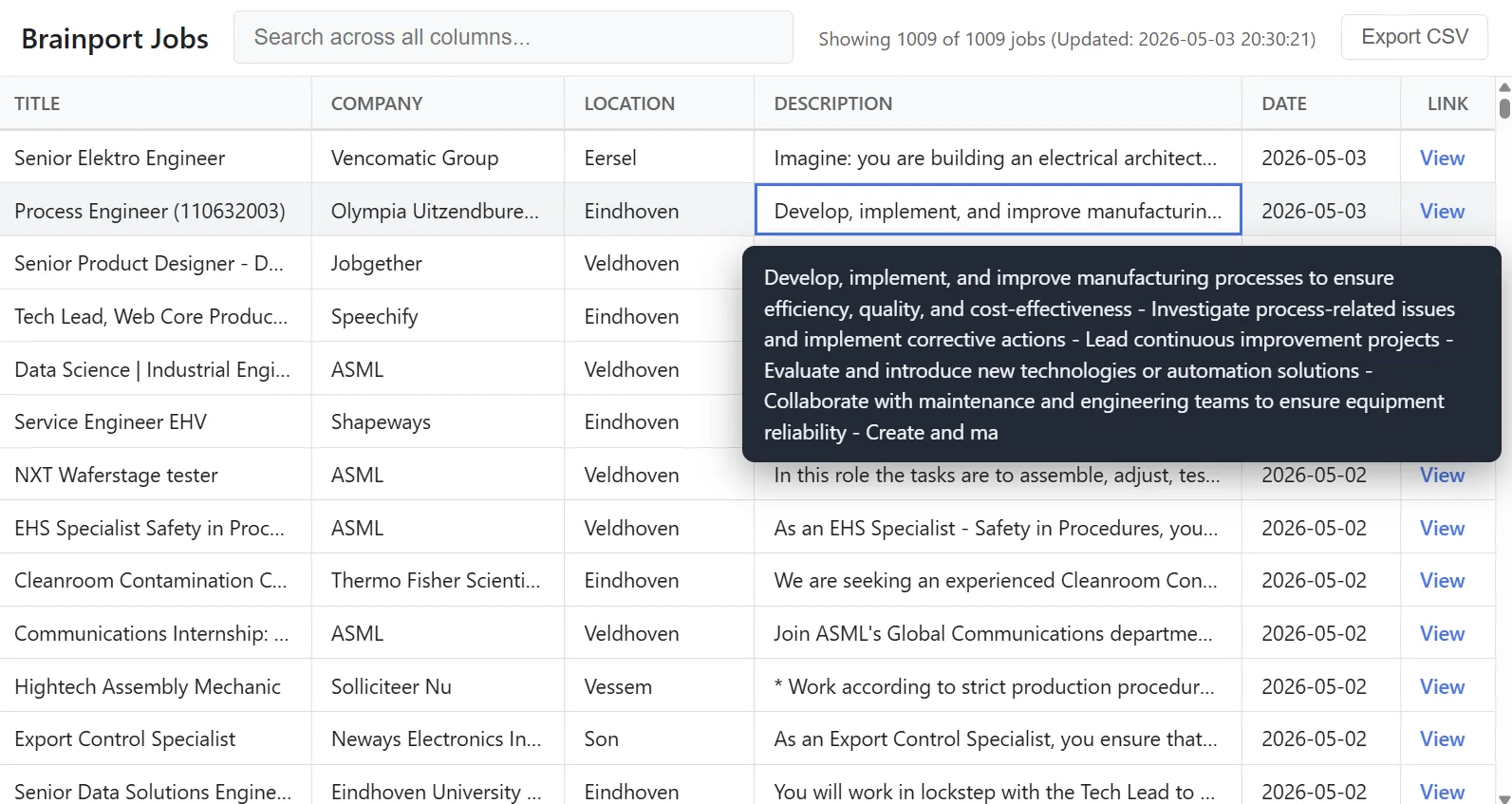
Task: Select the 'Hightech Assembly Mechanic' cell
Action: pyautogui.click(x=156, y=686)
